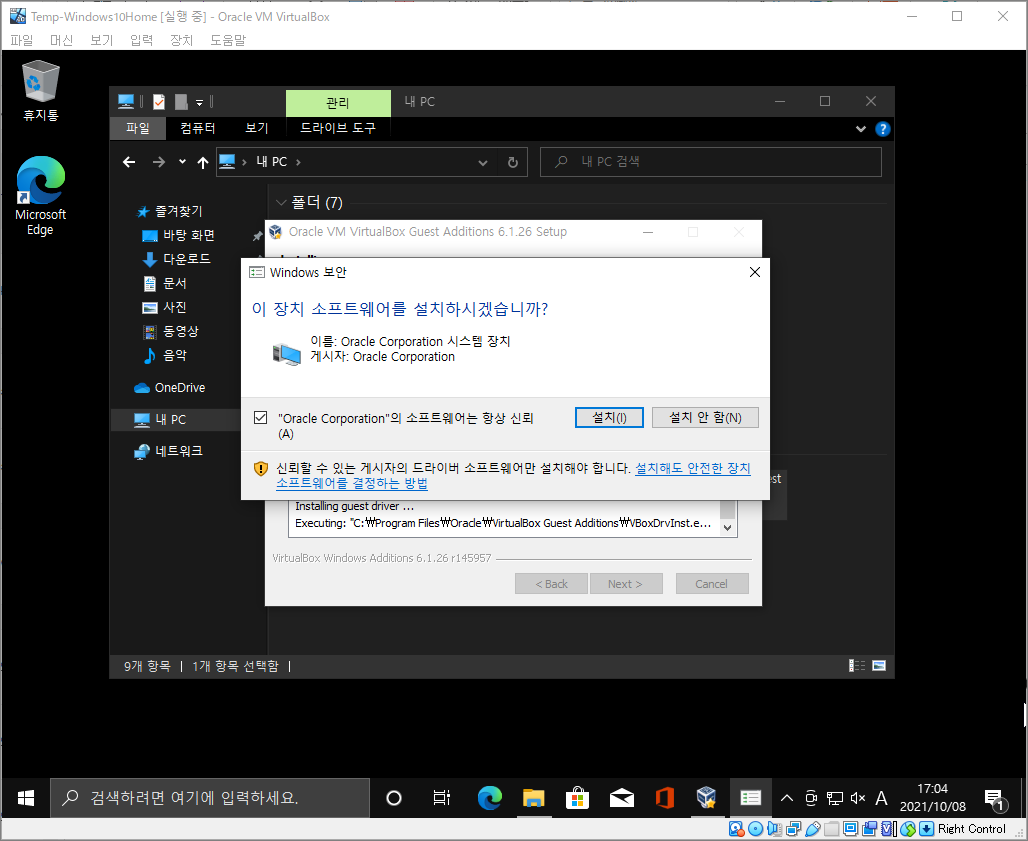
Task: Select the Windows Security dialog taskbar icon
Action: click(750, 798)
